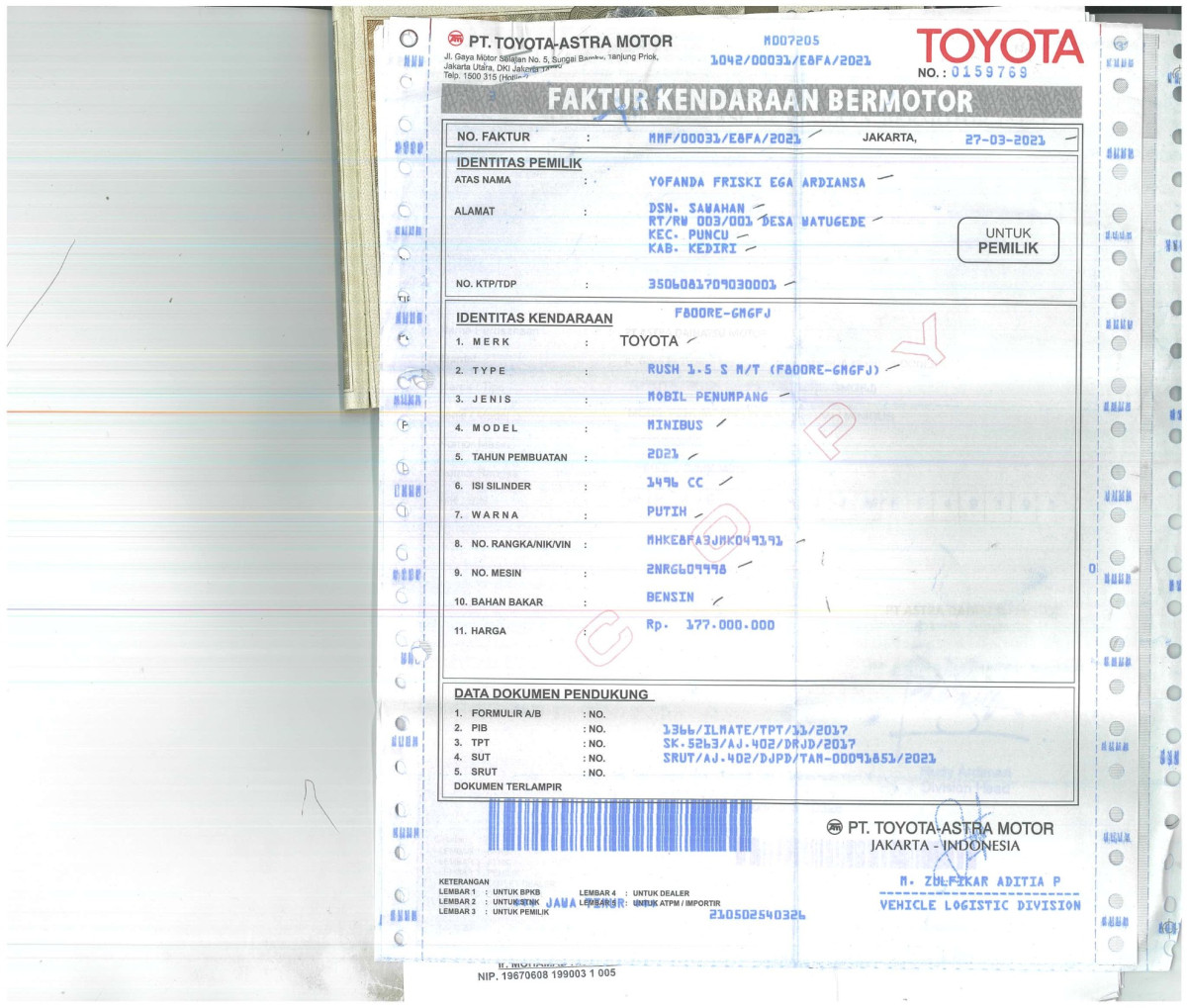Screen dimensions: 1187x1008
Task: Select invoice number MMF/00031/E8FA/2021
Action: tap(724, 138)
